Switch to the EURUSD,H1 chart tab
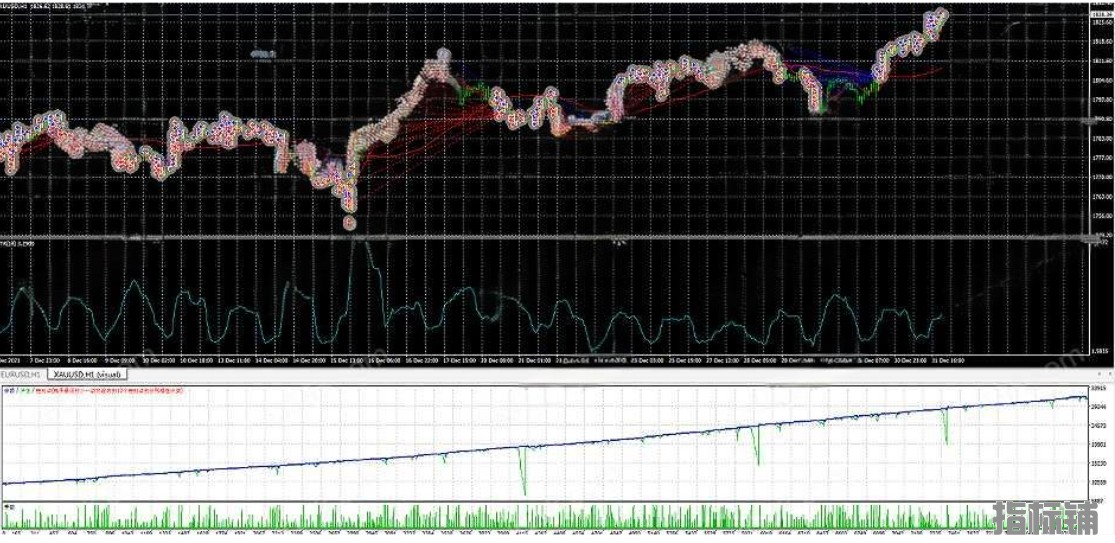 pos(23,373)
